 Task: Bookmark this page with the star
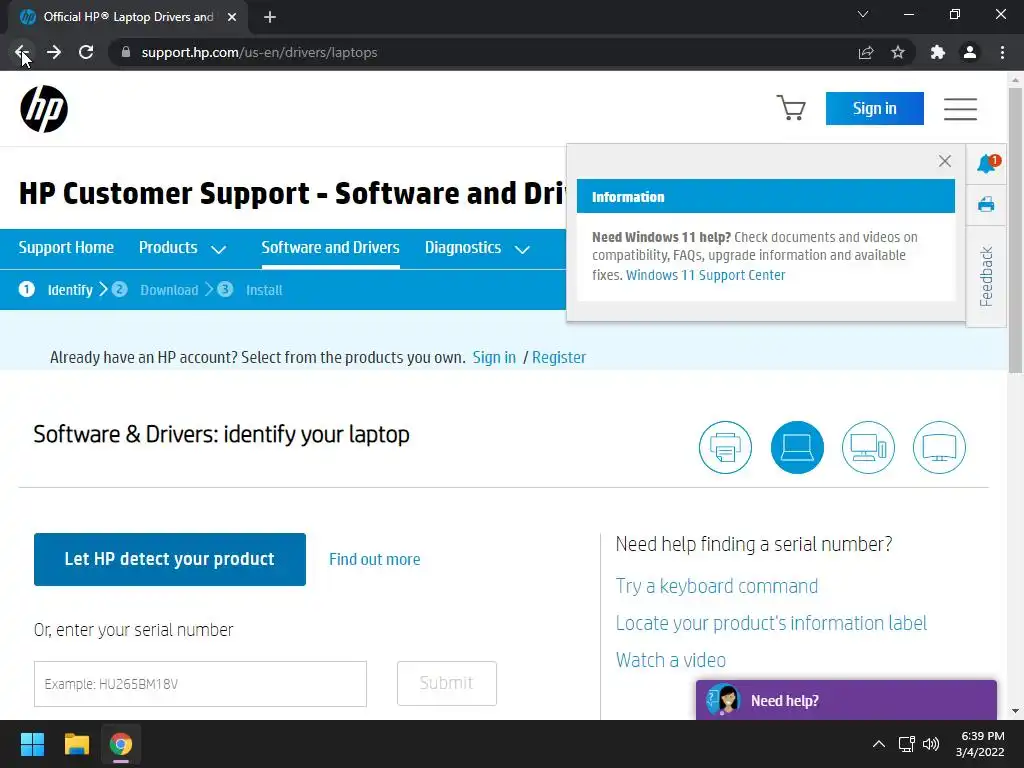898,52
